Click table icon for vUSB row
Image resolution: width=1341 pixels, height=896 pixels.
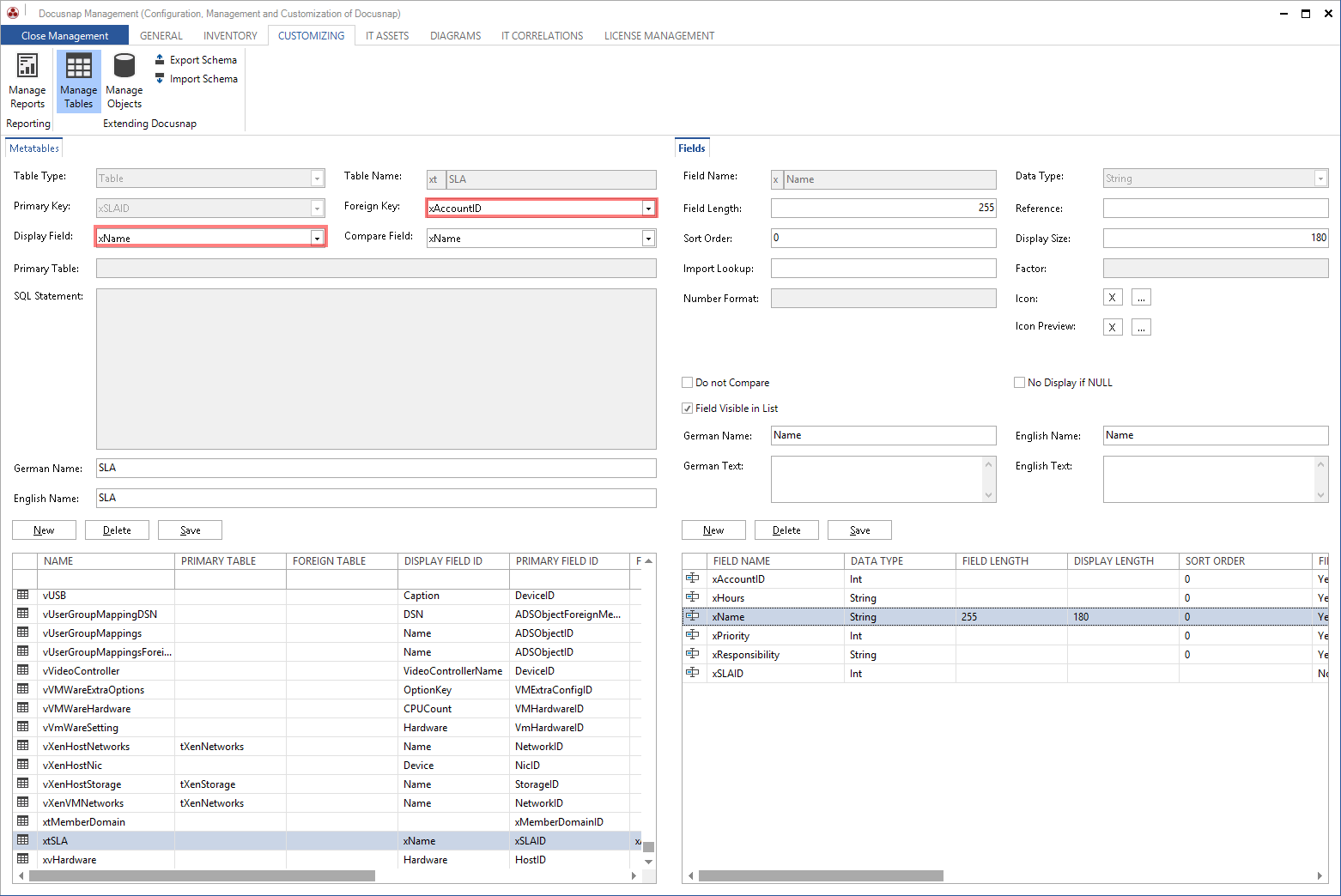click(23, 595)
